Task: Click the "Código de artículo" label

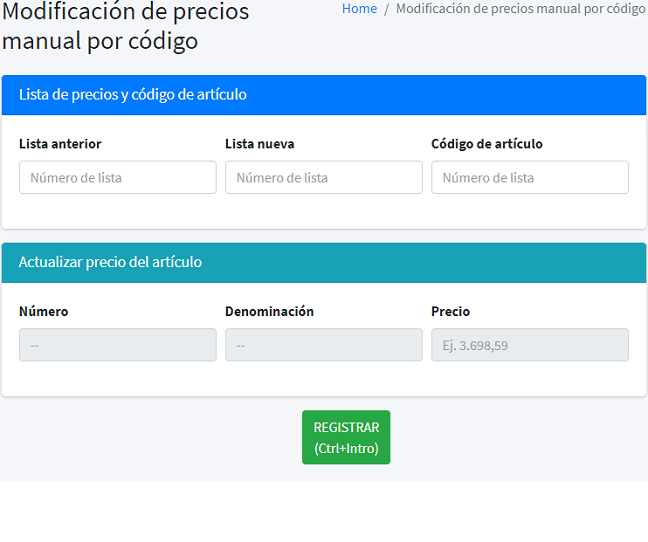Action: click(x=487, y=144)
